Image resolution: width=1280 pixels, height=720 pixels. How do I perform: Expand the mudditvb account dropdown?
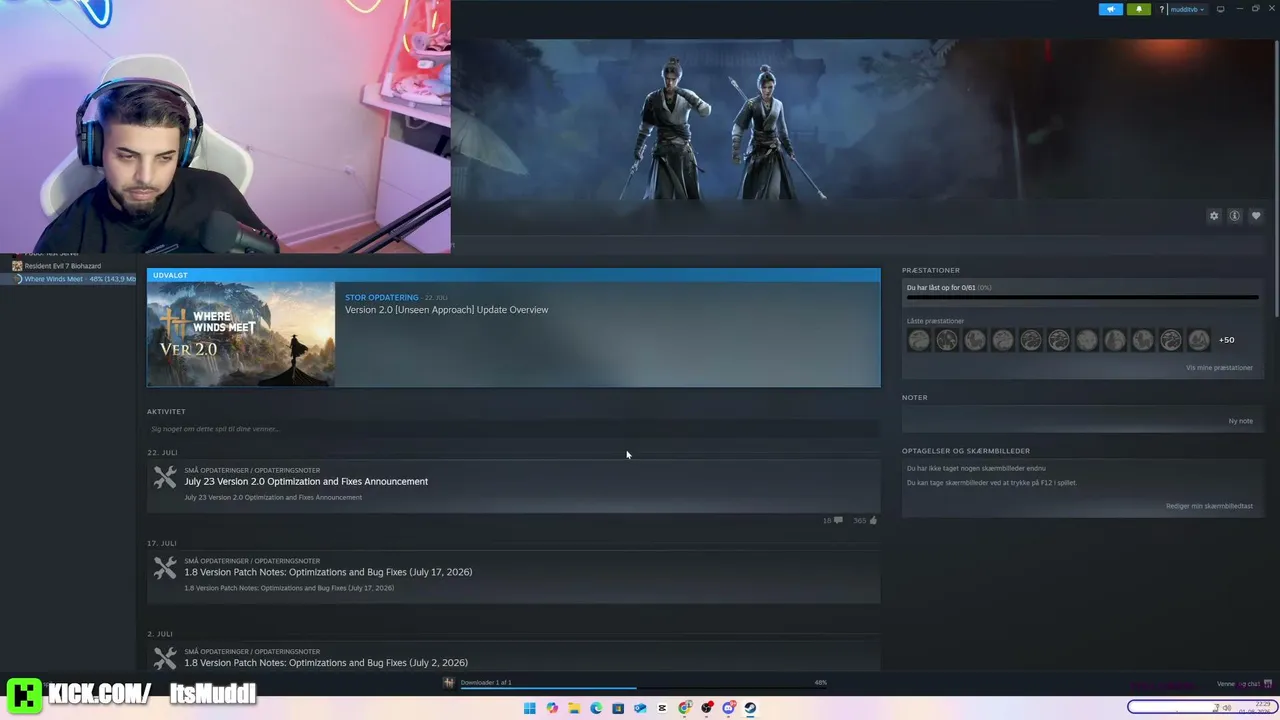(x=1187, y=9)
